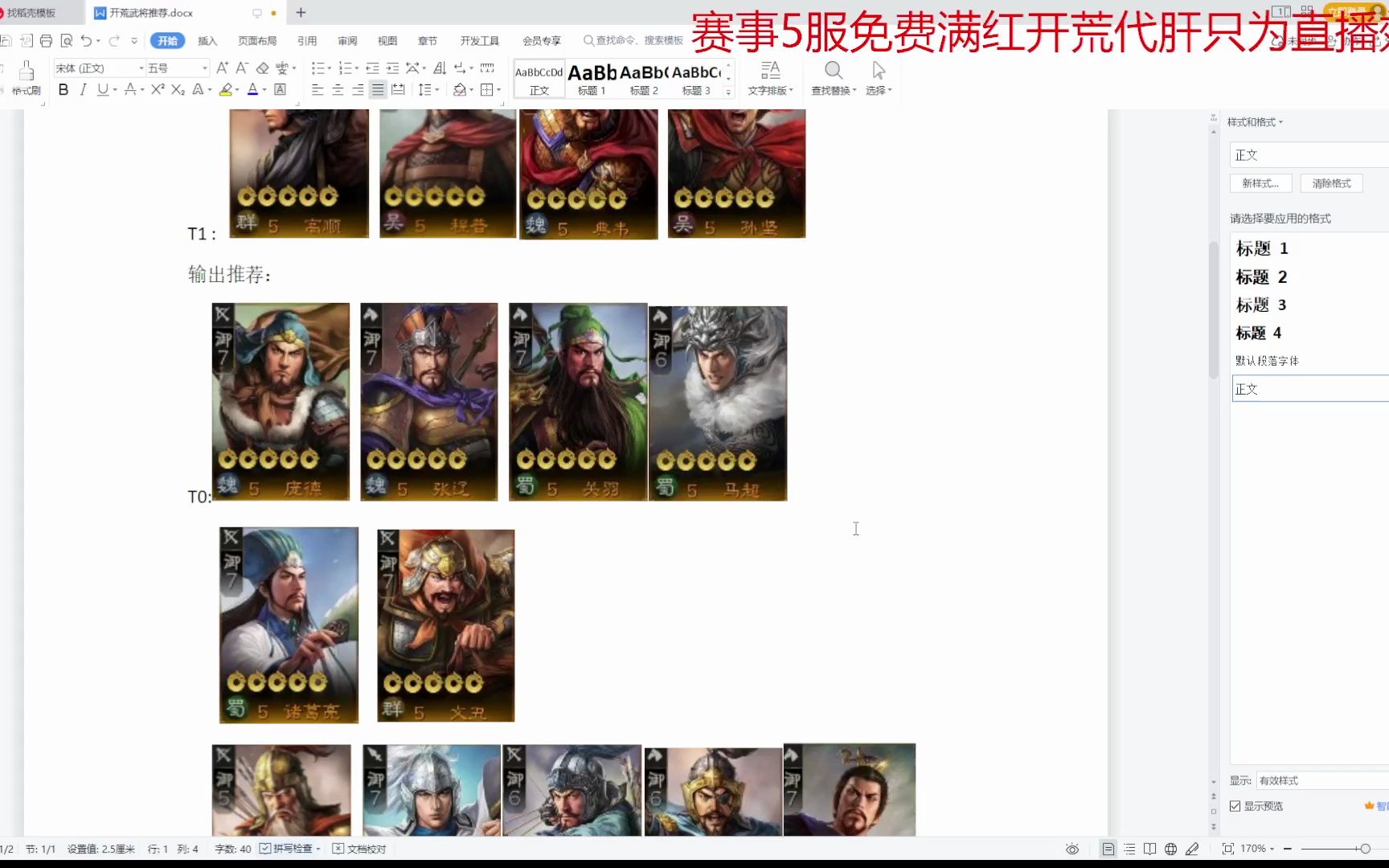Screen dimensions: 1389x868
Task: Click the 新样式... button in styles pane
Action: pos(1260,183)
